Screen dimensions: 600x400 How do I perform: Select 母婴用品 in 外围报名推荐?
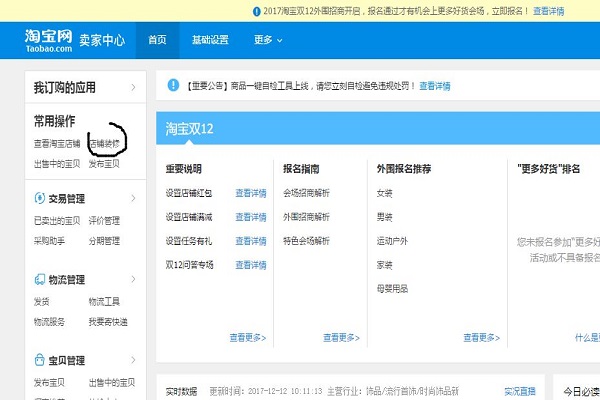tap(392, 289)
